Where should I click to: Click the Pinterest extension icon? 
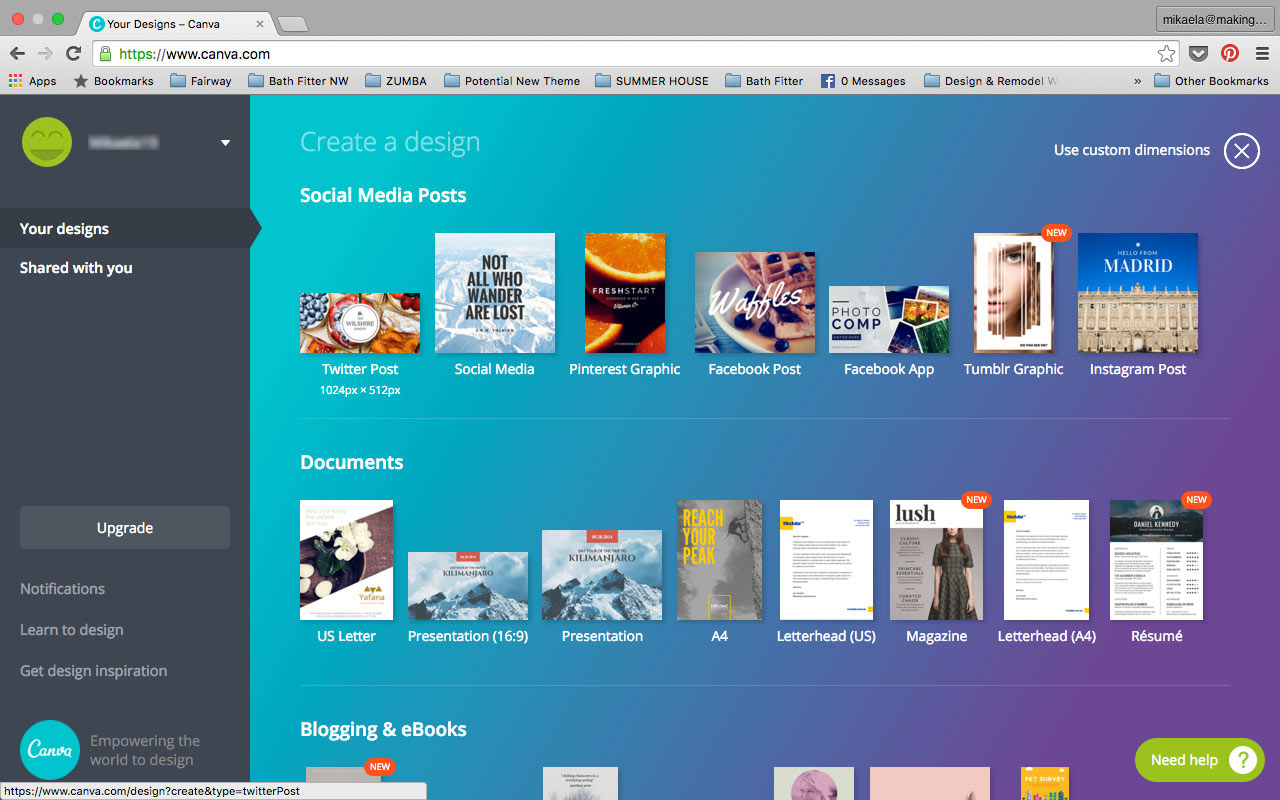(1229, 54)
